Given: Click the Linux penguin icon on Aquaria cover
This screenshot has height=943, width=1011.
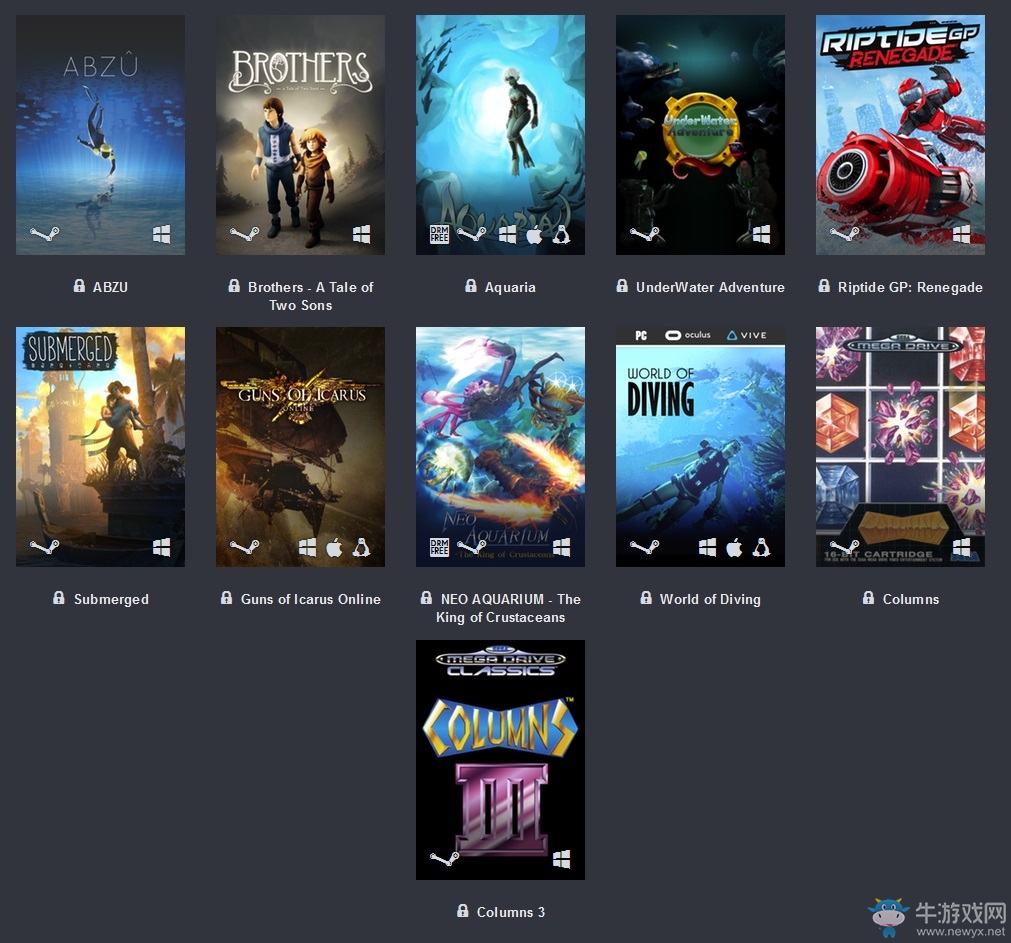Looking at the screenshot, I should [562, 235].
